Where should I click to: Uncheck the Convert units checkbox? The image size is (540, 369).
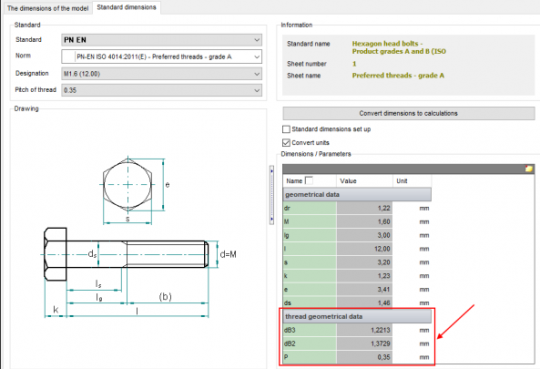click(286, 143)
